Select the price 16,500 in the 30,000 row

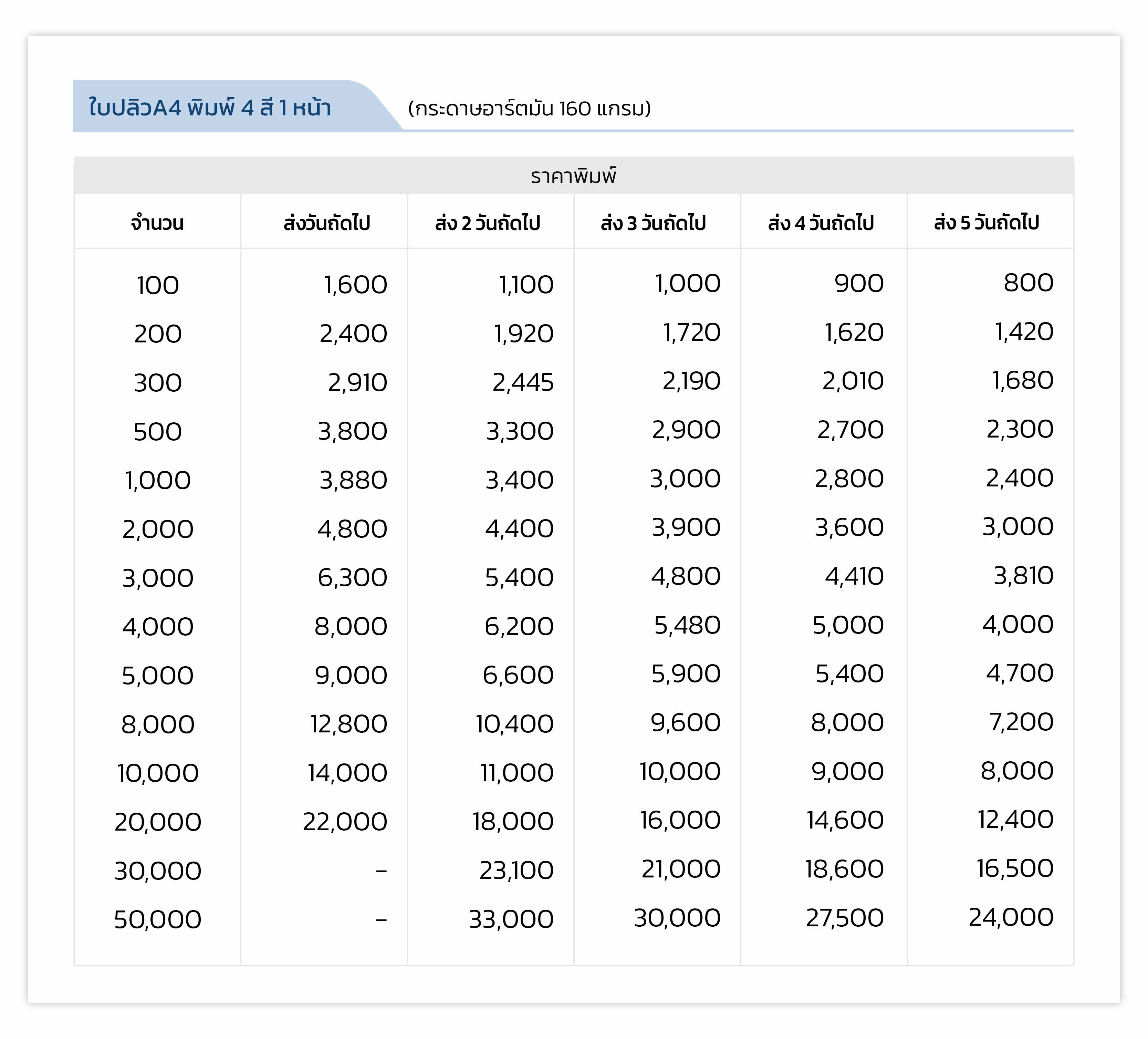point(1015,869)
